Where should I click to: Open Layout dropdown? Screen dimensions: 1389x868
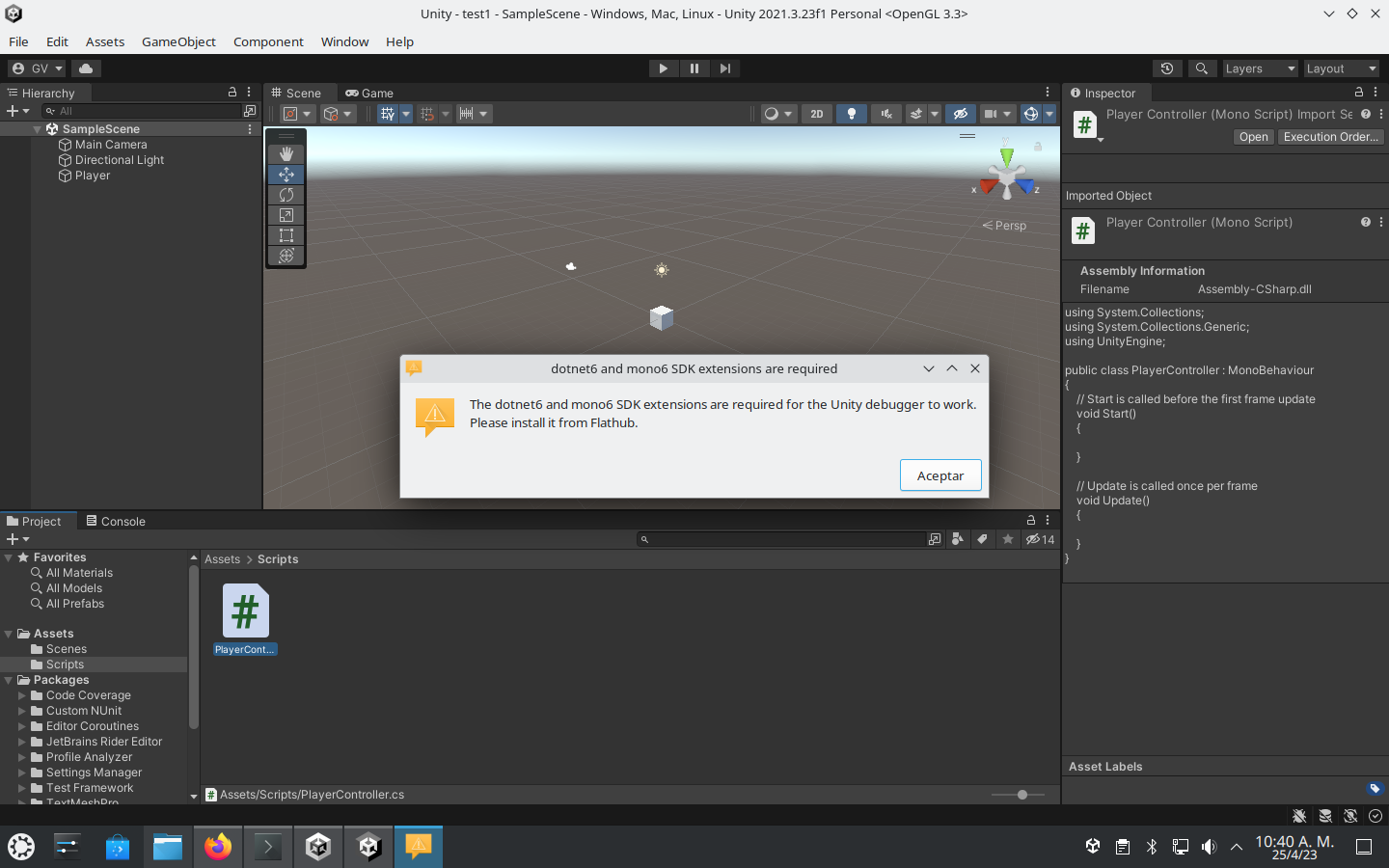pyautogui.click(x=1341, y=68)
